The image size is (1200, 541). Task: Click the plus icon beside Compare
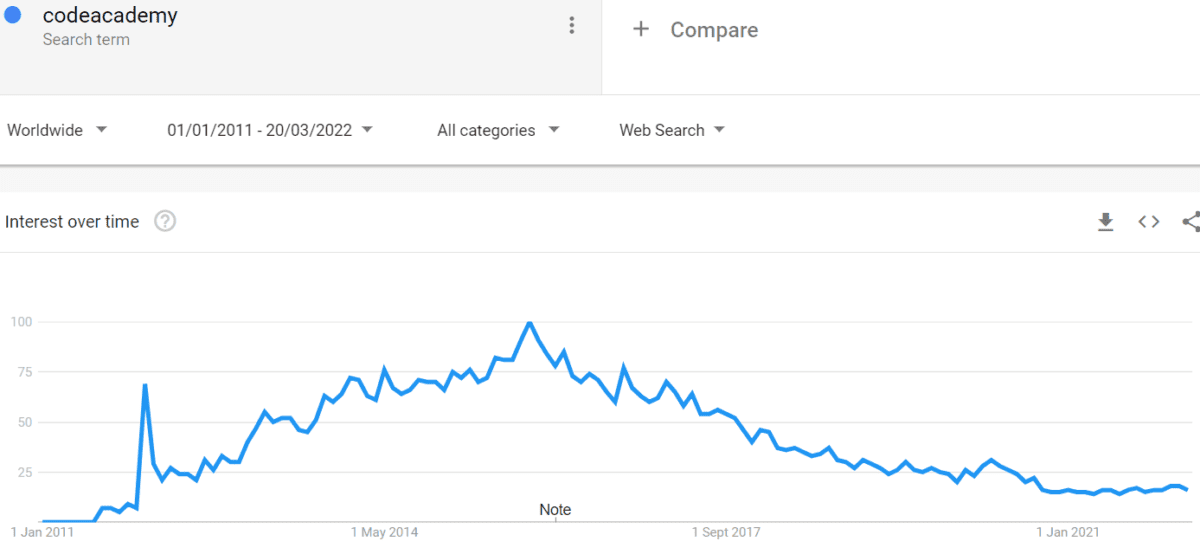click(641, 30)
